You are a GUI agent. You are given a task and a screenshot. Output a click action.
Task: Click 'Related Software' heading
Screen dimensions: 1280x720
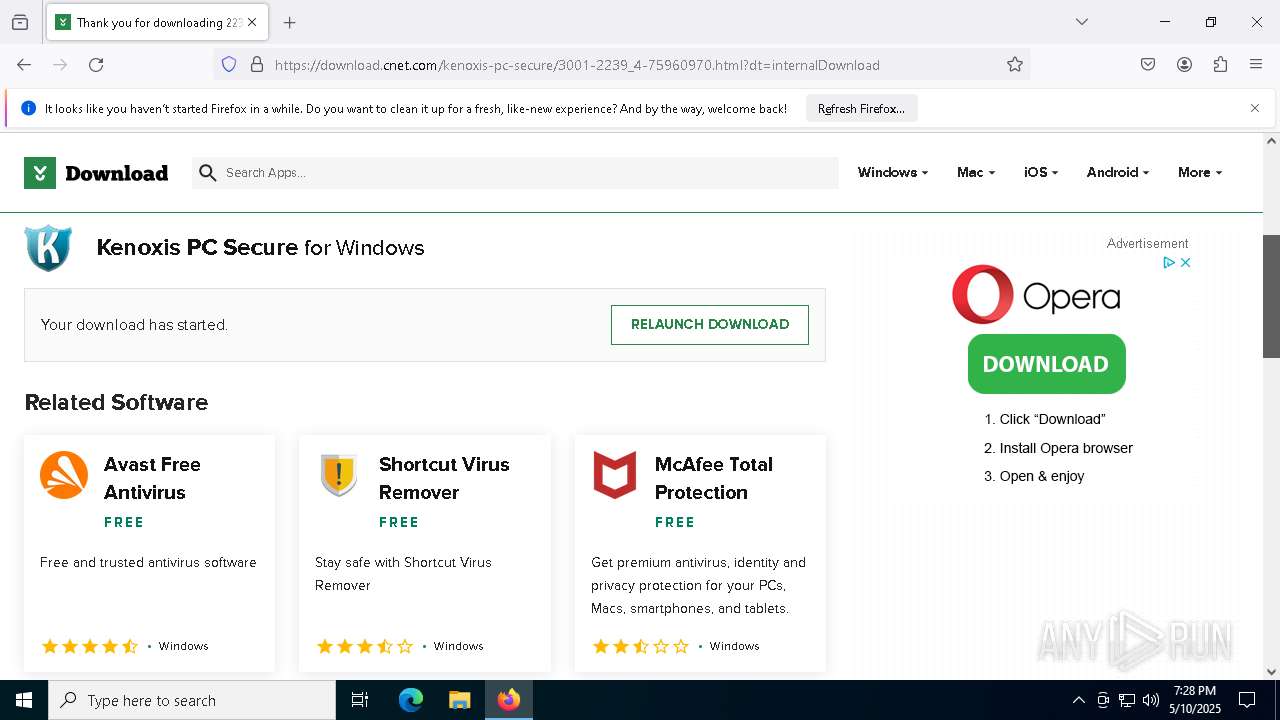point(116,402)
